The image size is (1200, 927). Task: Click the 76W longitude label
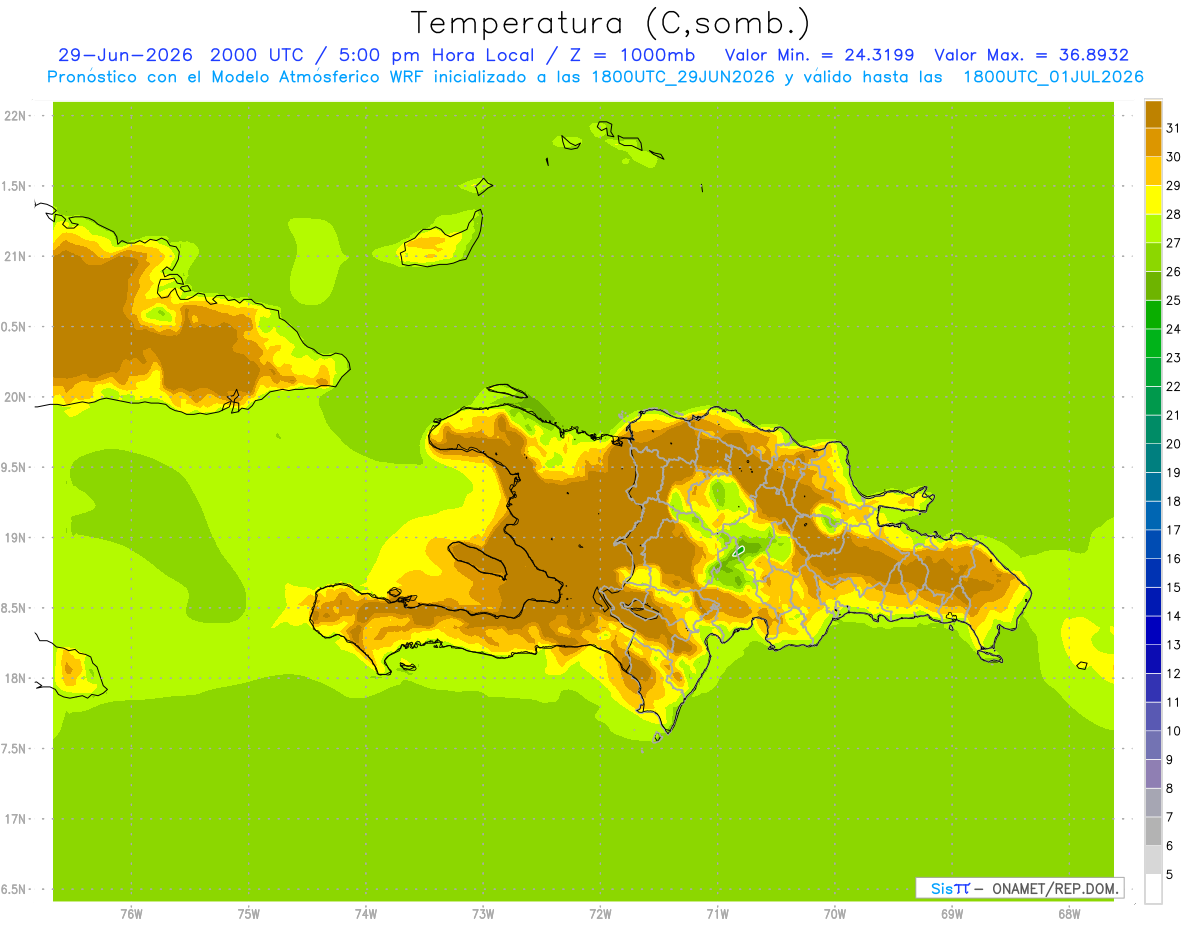tap(131, 913)
